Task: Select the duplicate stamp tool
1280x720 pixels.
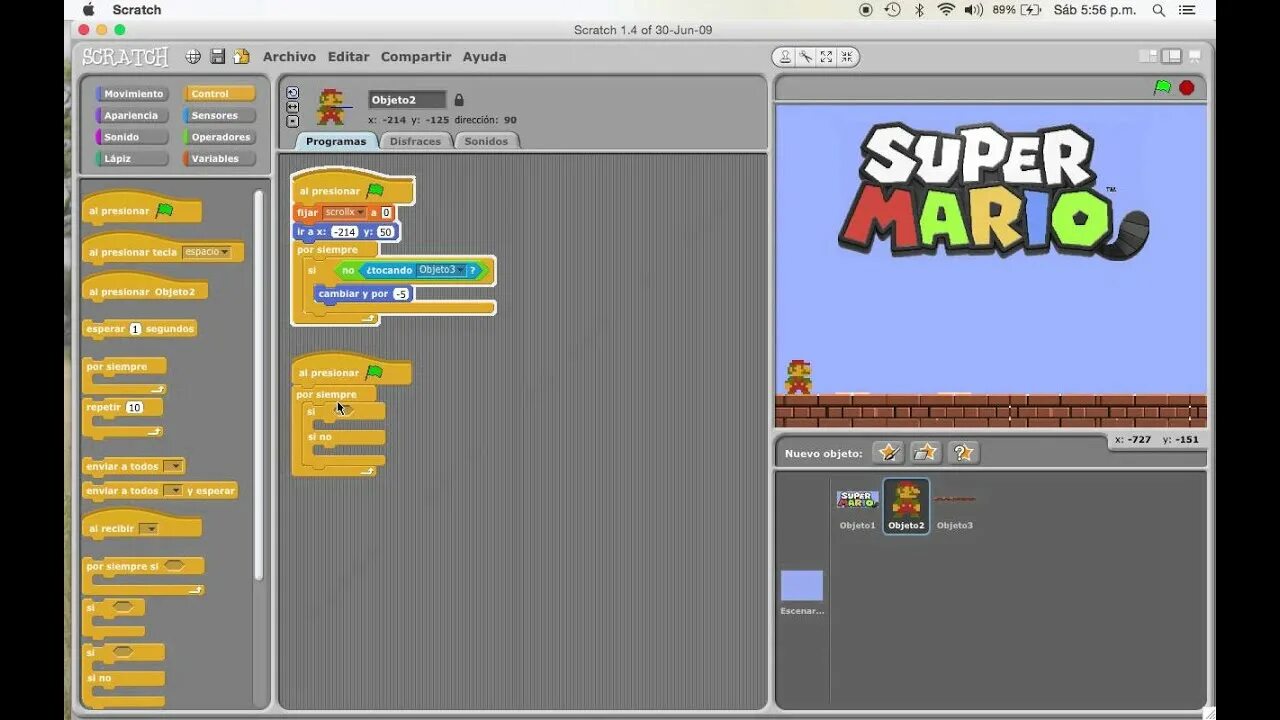Action: click(786, 57)
